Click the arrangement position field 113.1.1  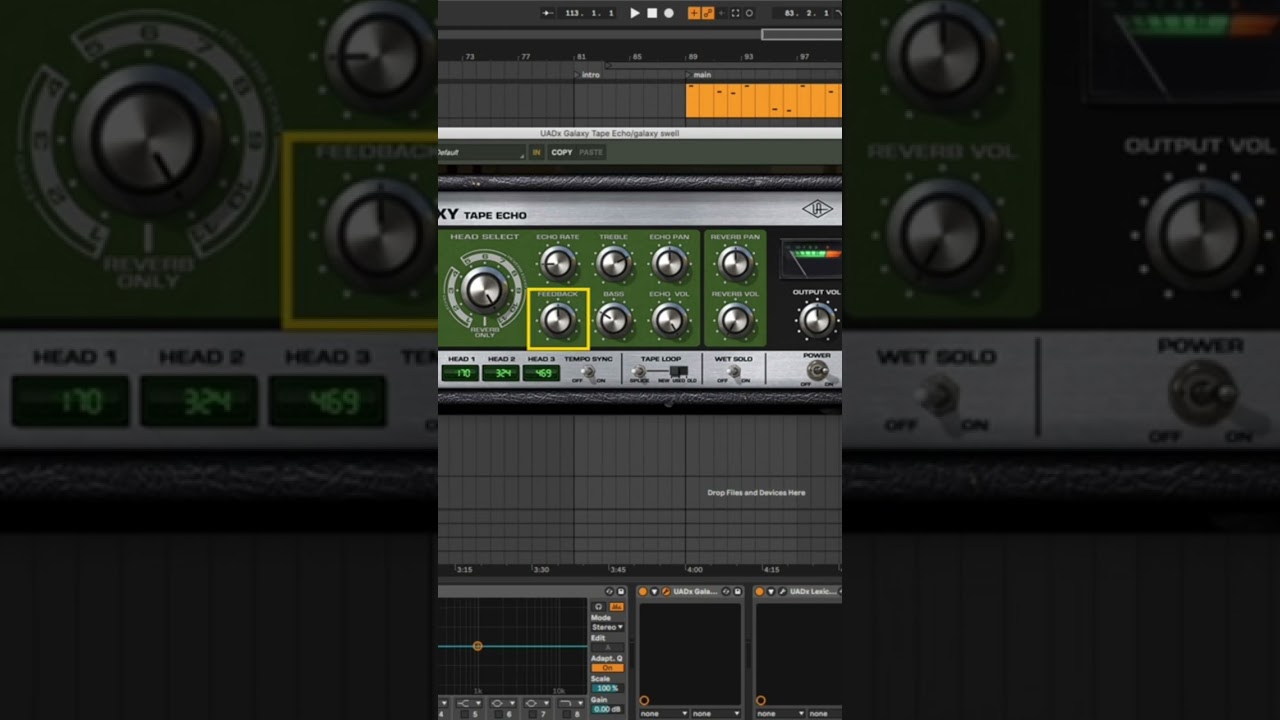click(589, 13)
